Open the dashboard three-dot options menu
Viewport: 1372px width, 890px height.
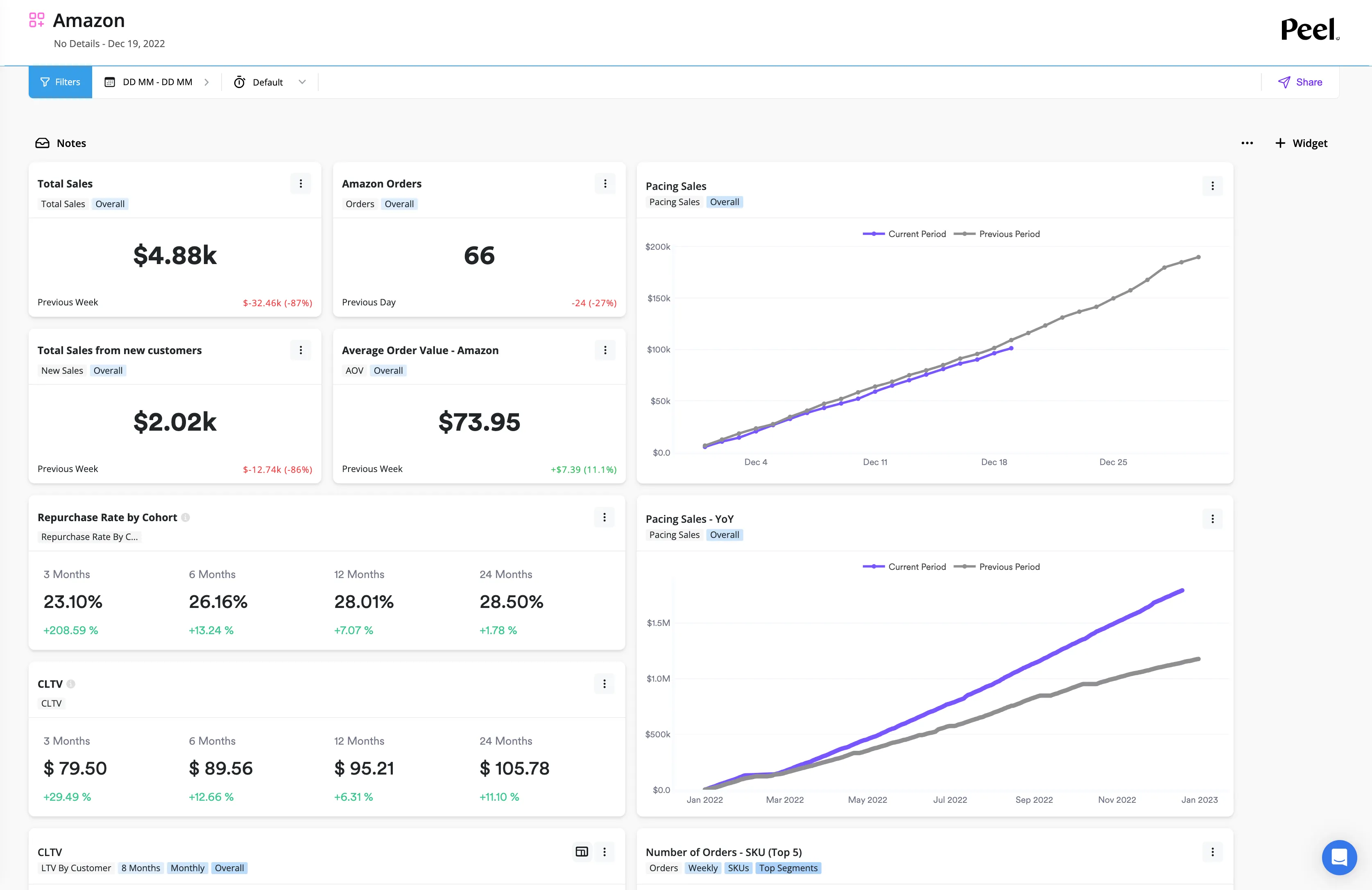click(x=1247, y=143)
